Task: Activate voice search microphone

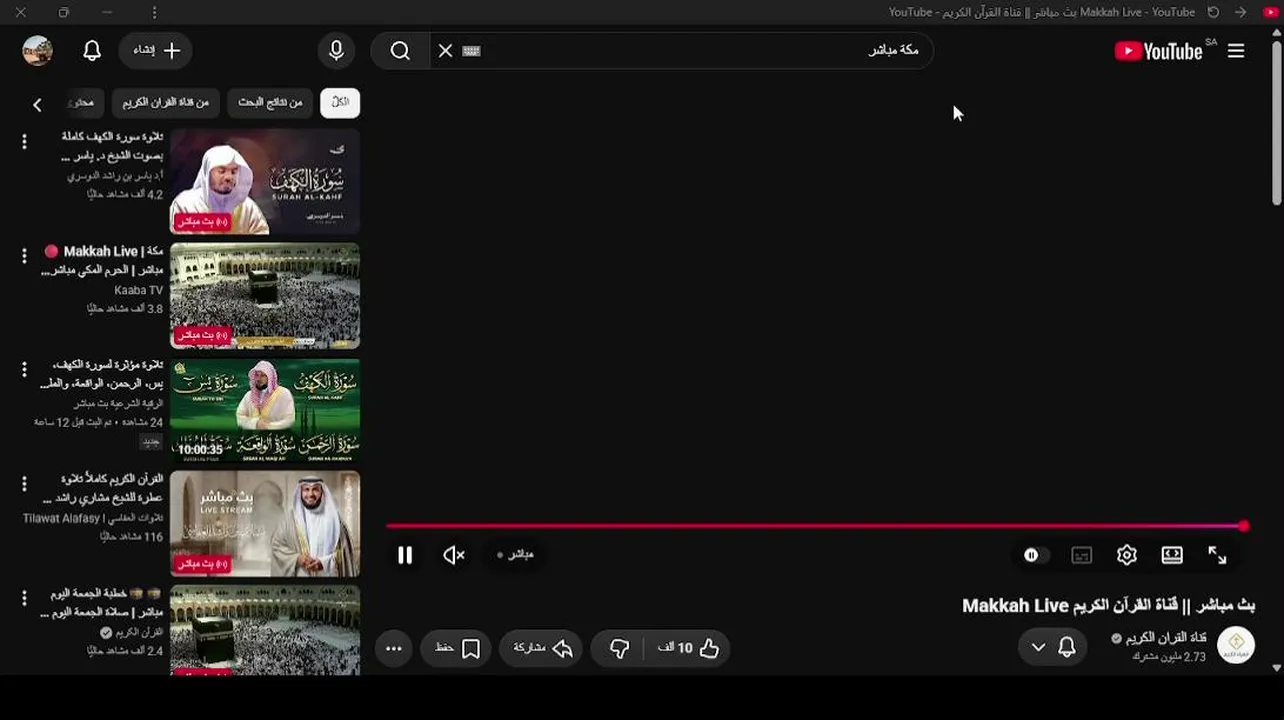Action: [x=336, y=51]
